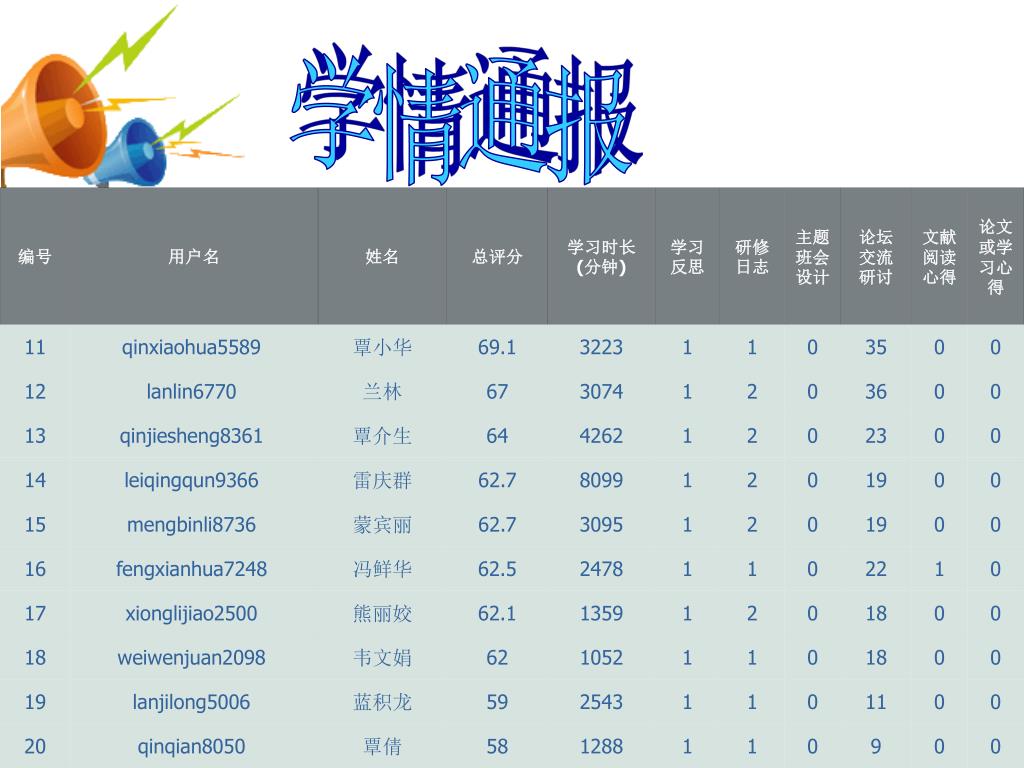This screenshot has height=768, width=1024.
Task: Click study duration 1052
Action: click(x=601, y=658)
